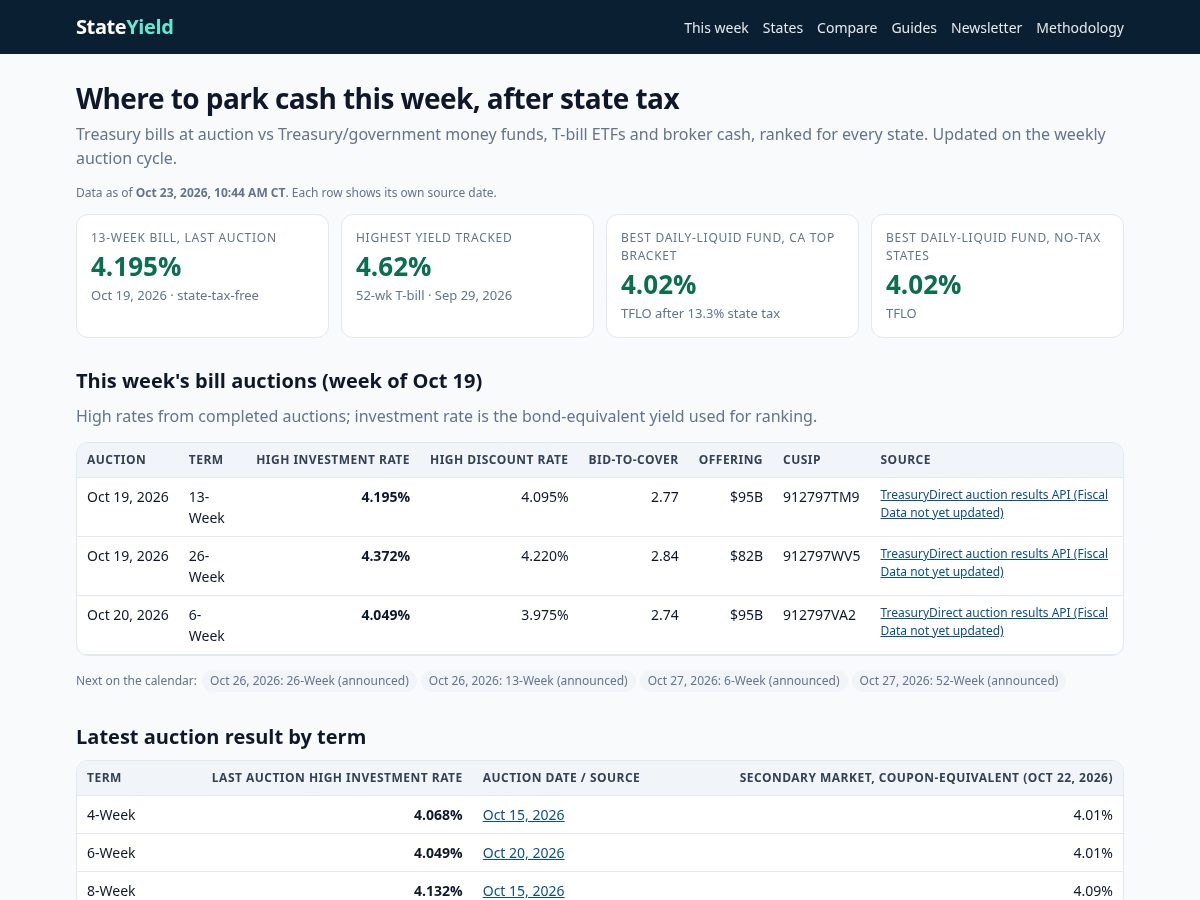Click Best Daily-Liquid Fund, No-Tax States card
The image size is (1200, 900).
coord(997,276)
